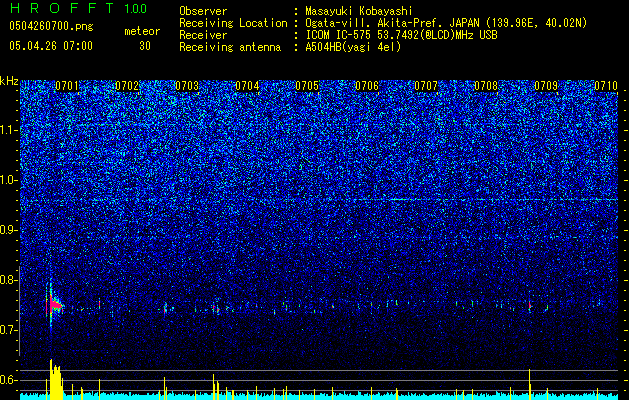This screenshot has width=629, height=400.
Task: Click the 0709 time marker
Action: click(x=546, y=86)
